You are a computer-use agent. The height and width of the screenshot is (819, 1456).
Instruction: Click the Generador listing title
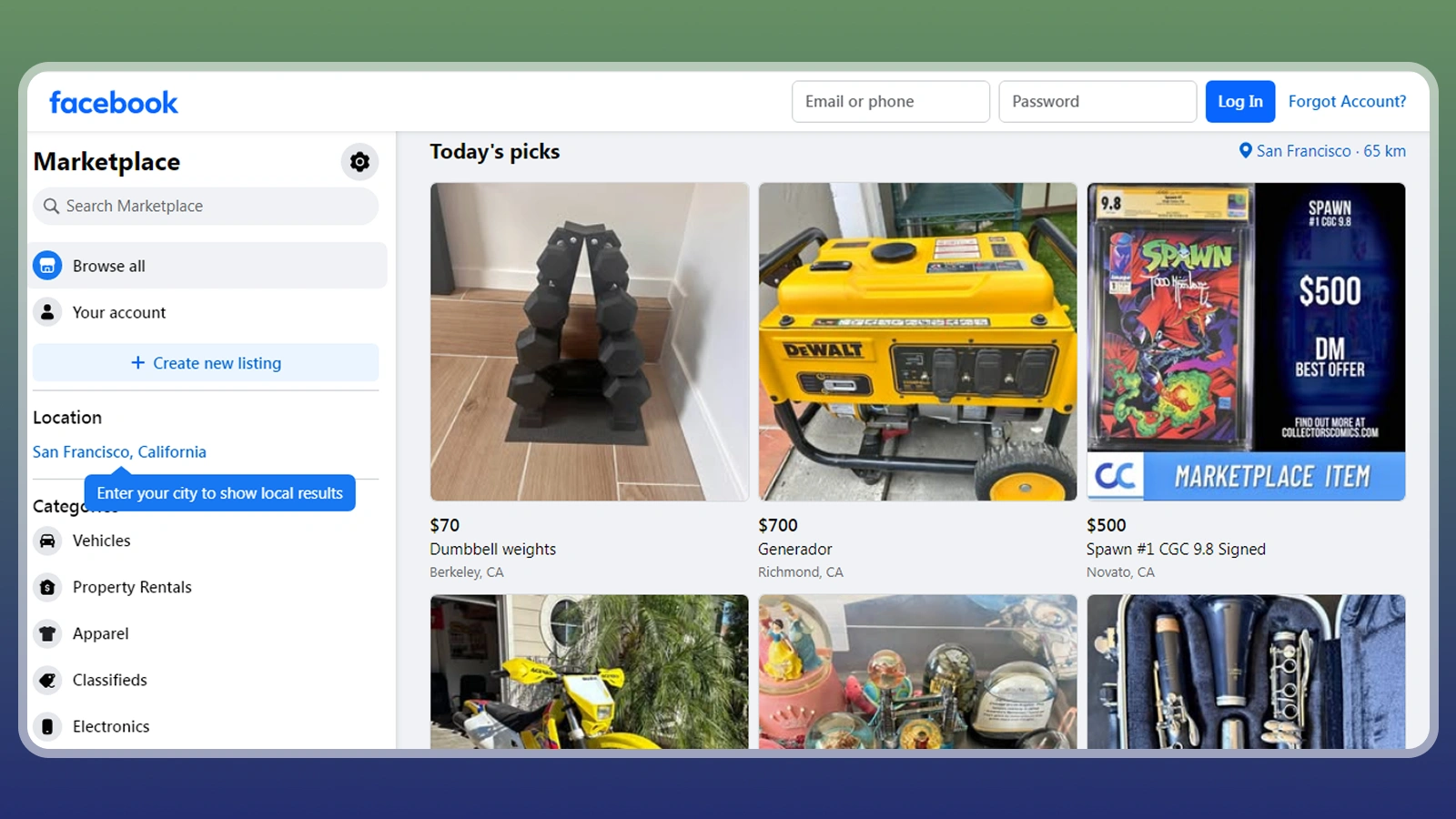(x=794, y=550)
